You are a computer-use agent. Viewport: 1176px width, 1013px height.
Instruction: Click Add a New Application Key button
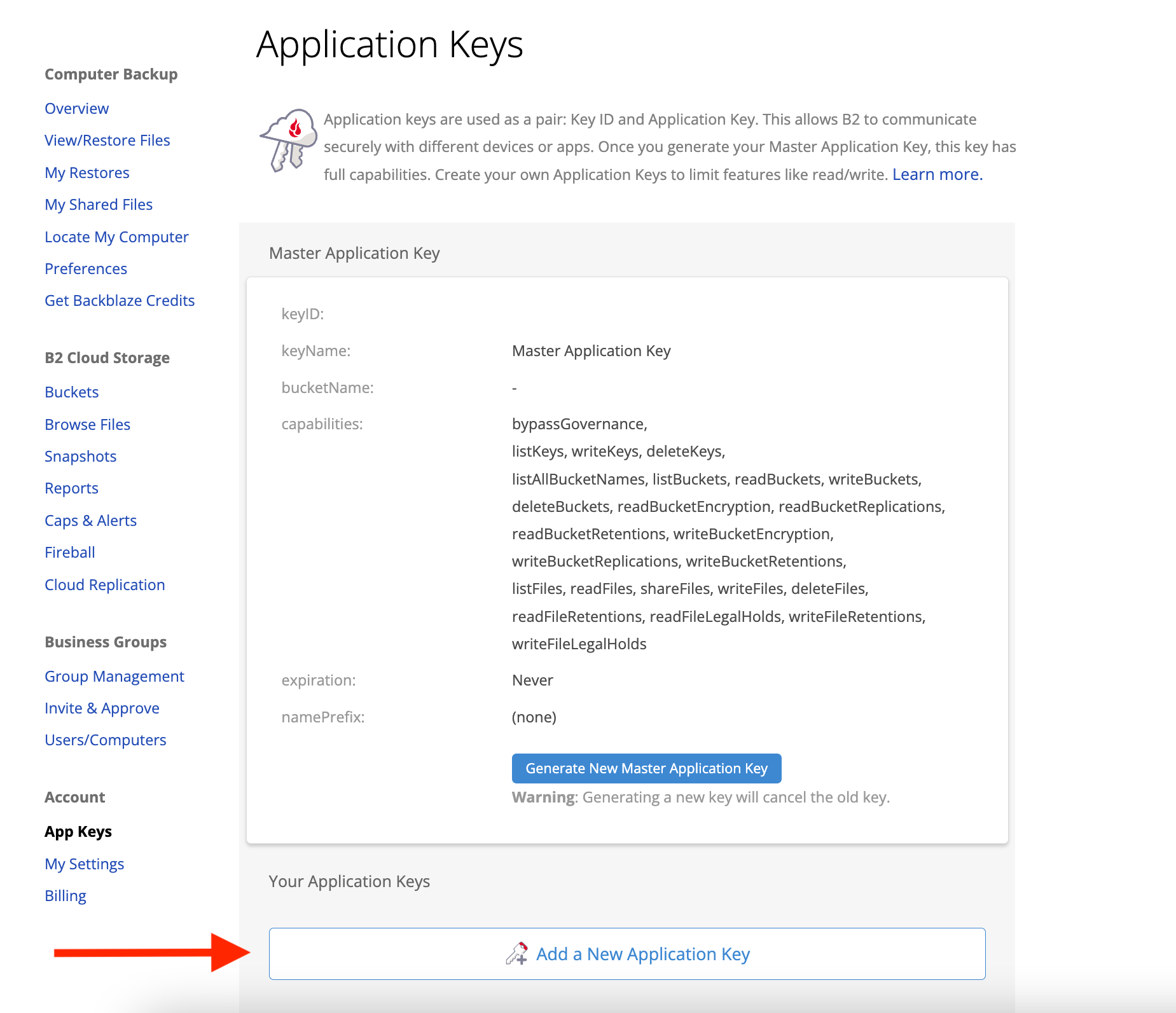627,954
